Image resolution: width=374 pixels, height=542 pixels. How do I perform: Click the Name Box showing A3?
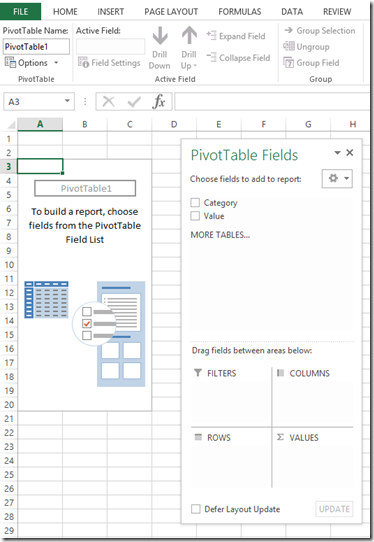coord(39,102)
